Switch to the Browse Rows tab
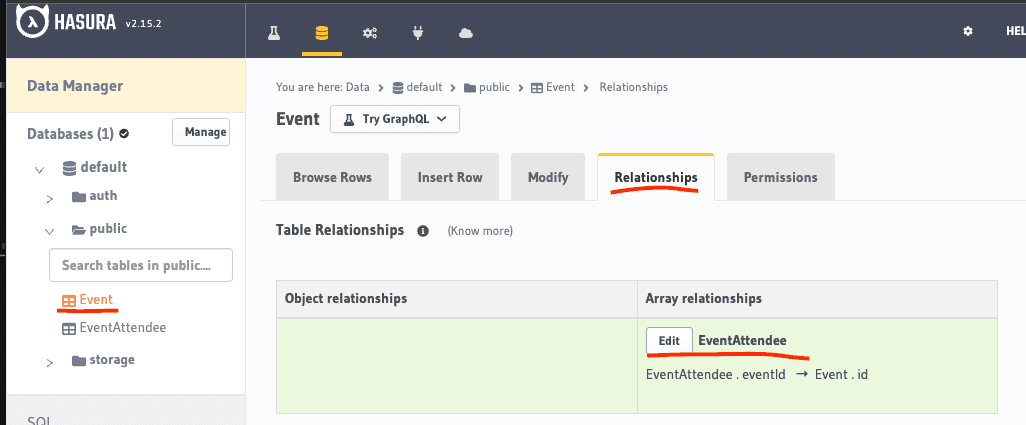Screen dimensions: 1026x425 pyautogui.click(x=332, y=178)
